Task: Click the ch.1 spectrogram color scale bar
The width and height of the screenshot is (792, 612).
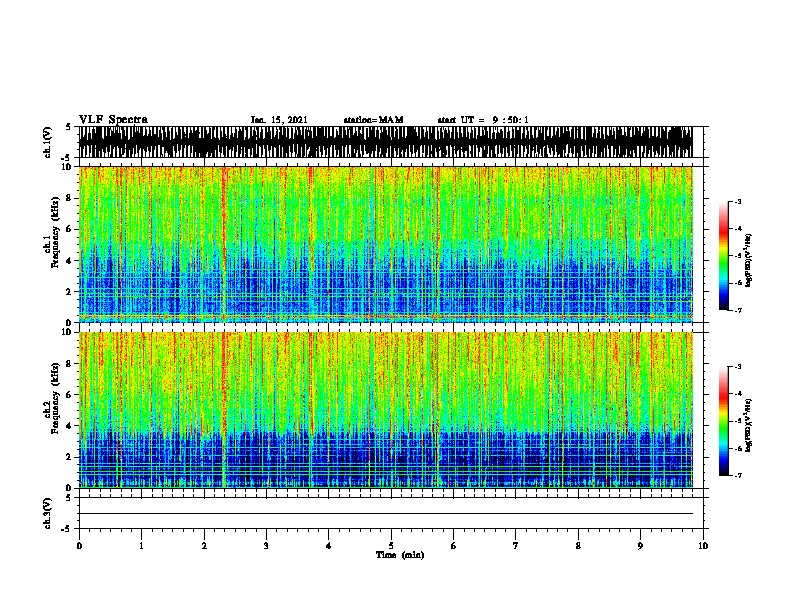Action: (x=724, y=256)
